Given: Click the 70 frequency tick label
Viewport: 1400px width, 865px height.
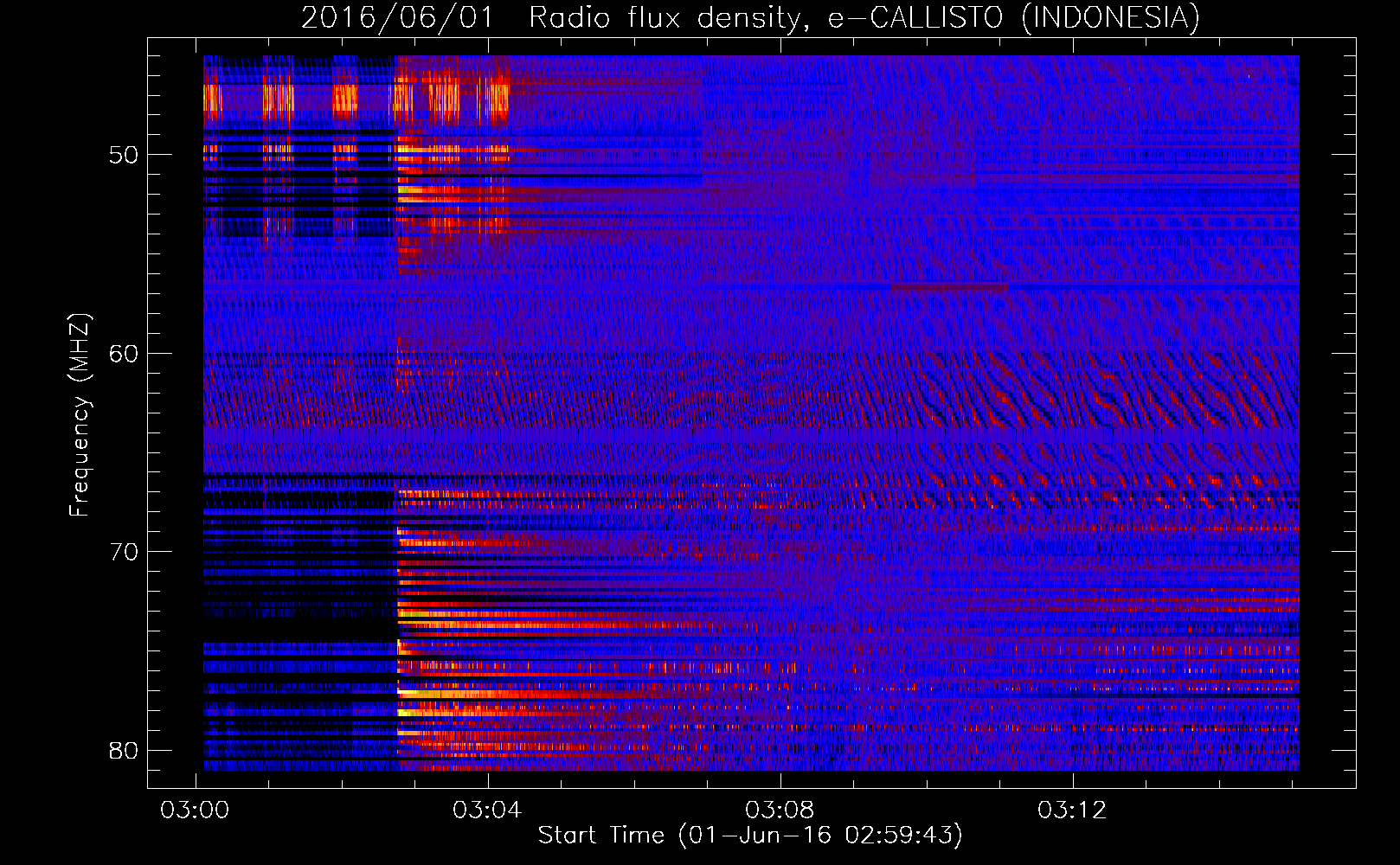Looking at the screenshot, I should (x=124, y=552).
